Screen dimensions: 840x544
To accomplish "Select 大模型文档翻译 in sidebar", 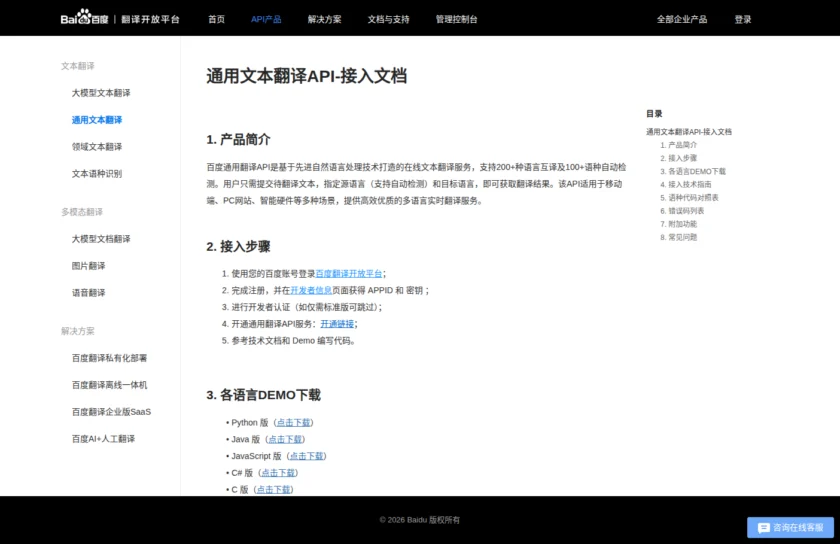I will [x=101, y=239].
